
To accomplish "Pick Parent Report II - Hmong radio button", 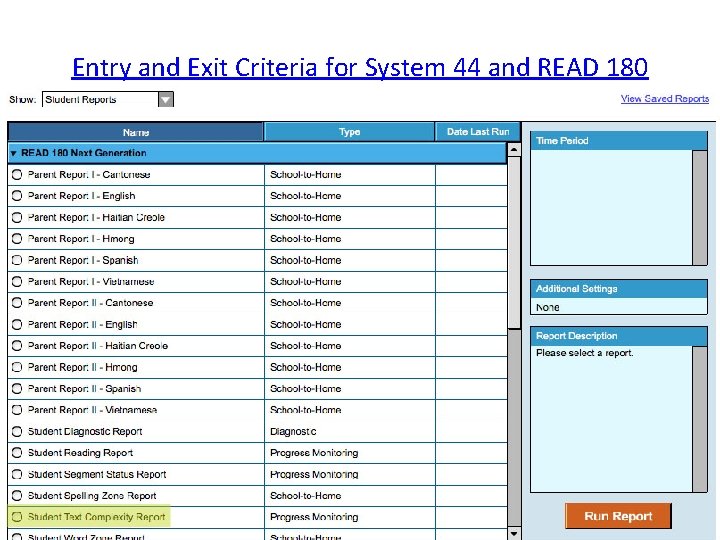I will coord(17,367).
